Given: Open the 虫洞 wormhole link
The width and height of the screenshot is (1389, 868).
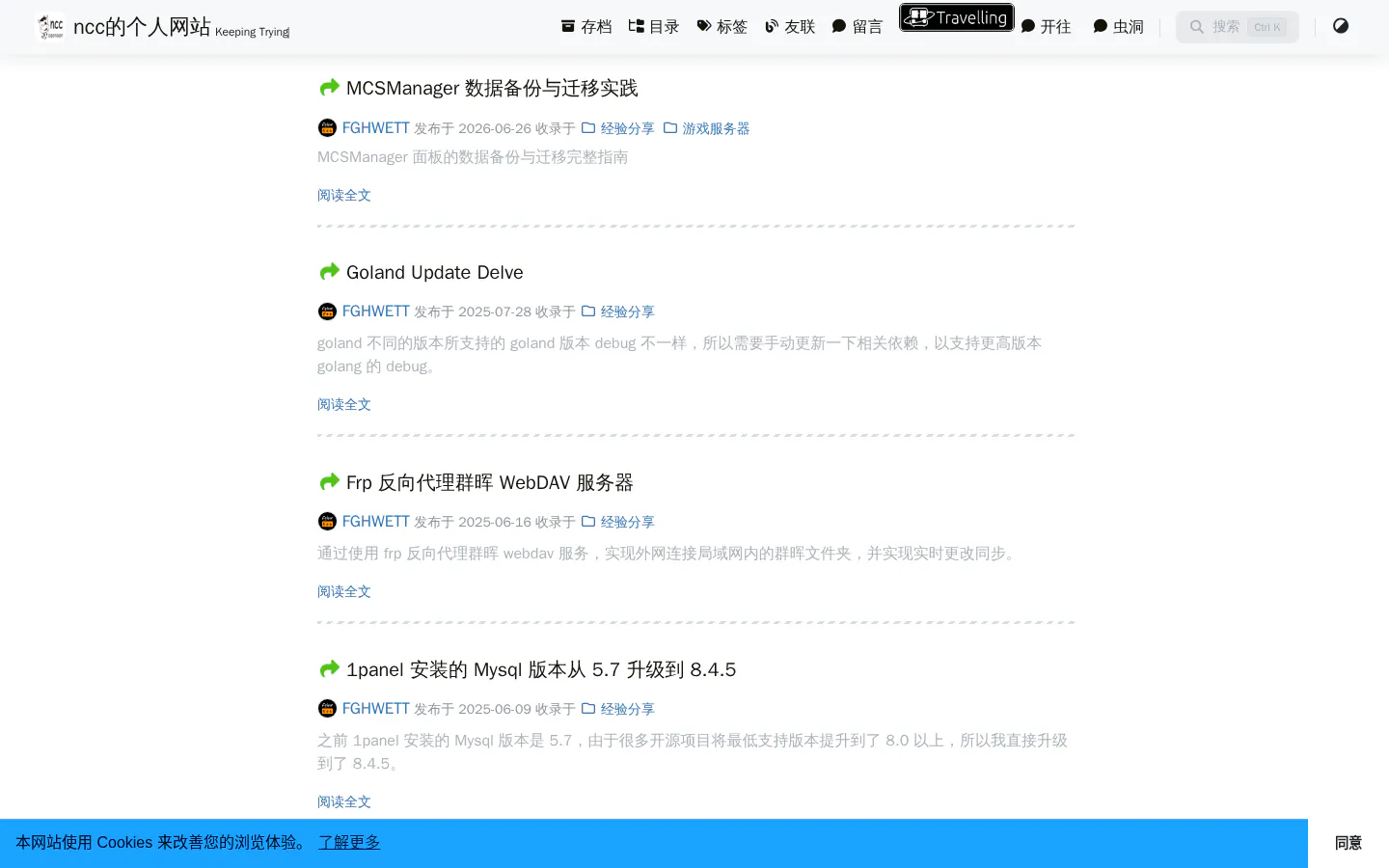Looking at the screenshot, I should (x=1118, y=27).
